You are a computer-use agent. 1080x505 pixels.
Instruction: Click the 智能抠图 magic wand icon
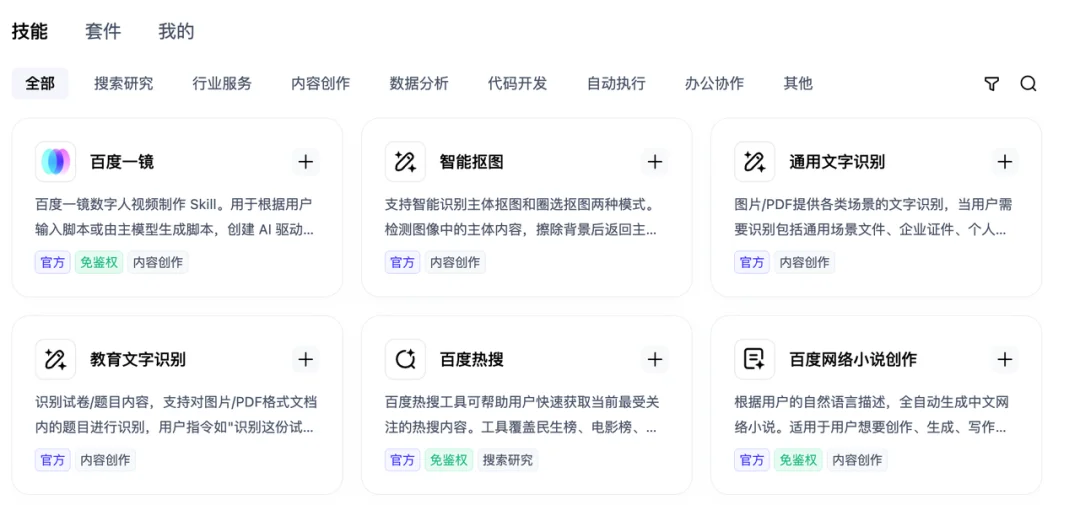405,162
